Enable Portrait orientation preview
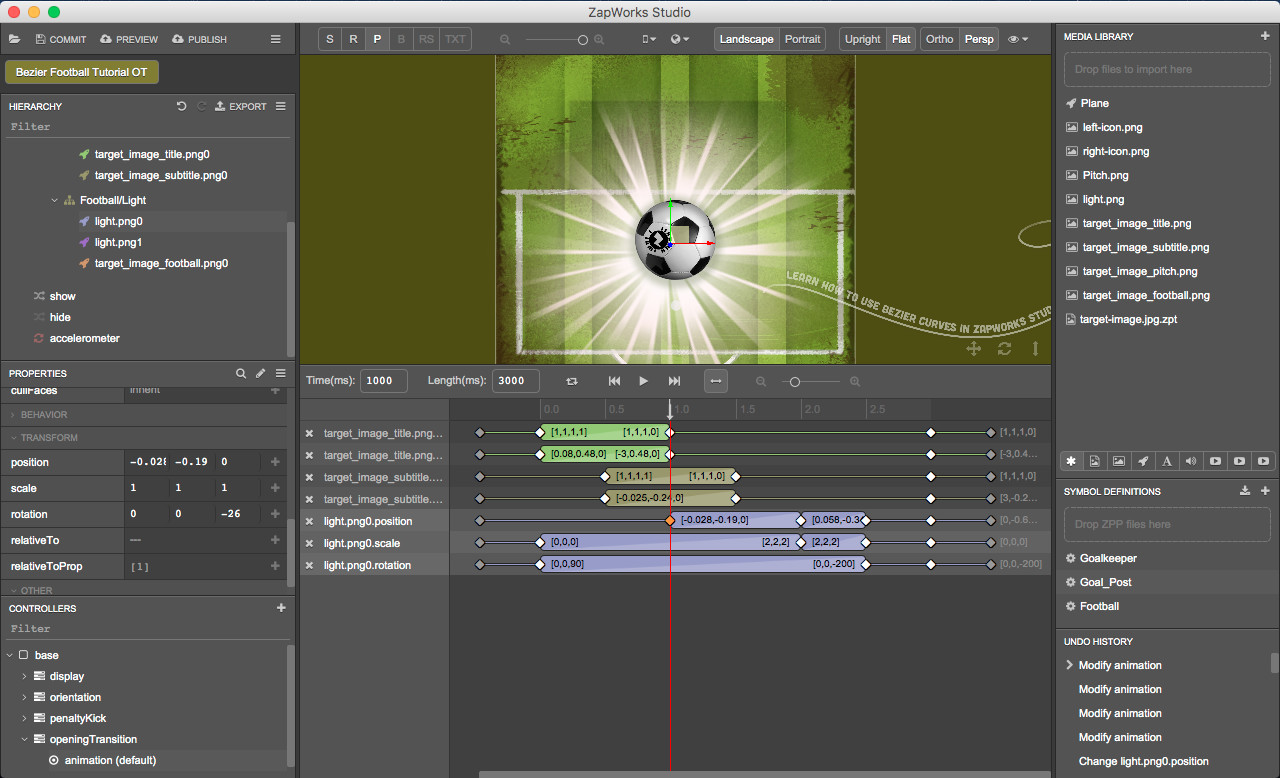The image size is (1280, 778). click(x=802, y=38)
